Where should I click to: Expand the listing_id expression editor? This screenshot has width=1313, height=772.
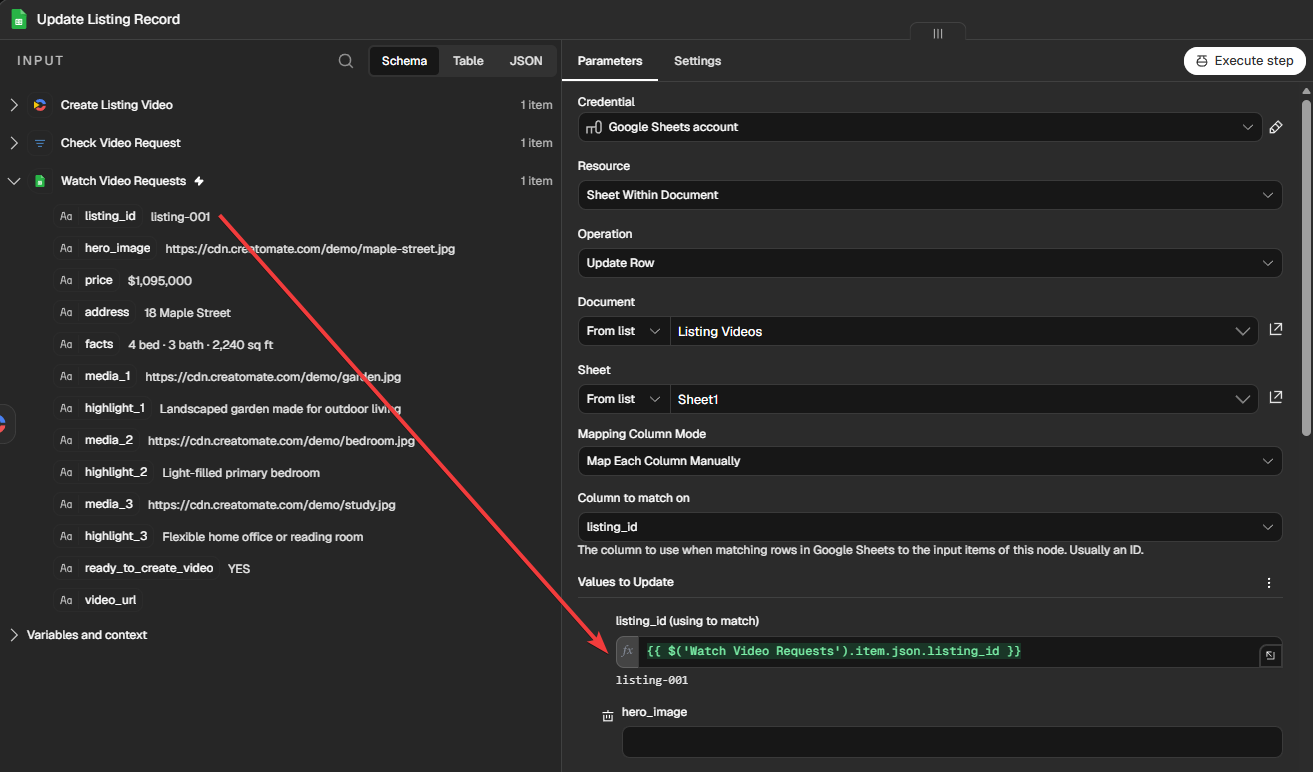click(x=1269, y=655)
